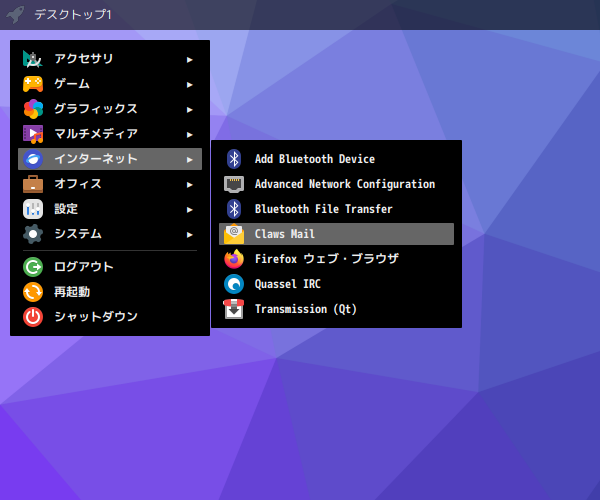Open Advanced Network Configuration entry
The height and width of the screenshot is (500, 600).
(x=336, y=184)
